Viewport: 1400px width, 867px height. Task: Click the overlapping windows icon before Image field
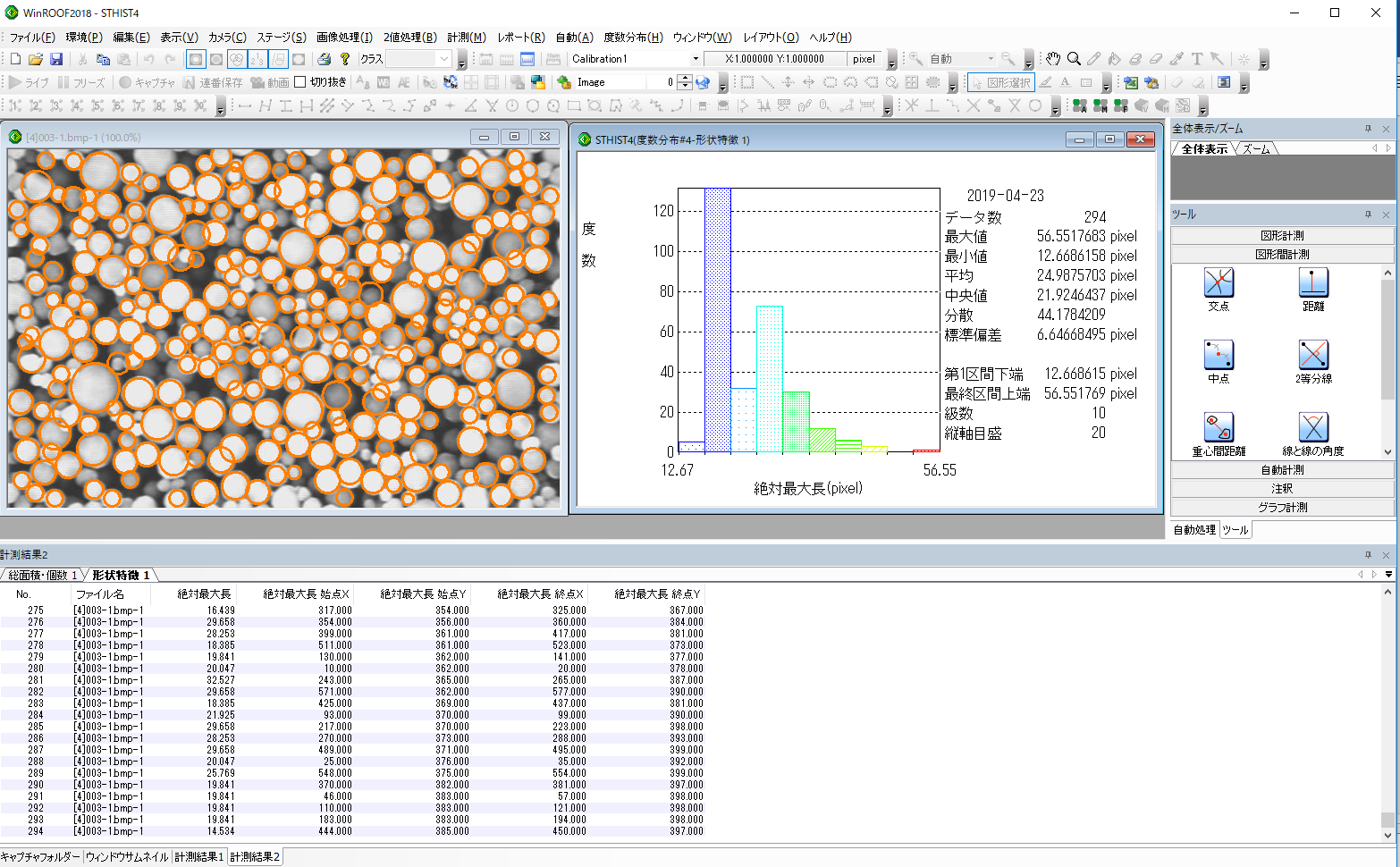538,82
